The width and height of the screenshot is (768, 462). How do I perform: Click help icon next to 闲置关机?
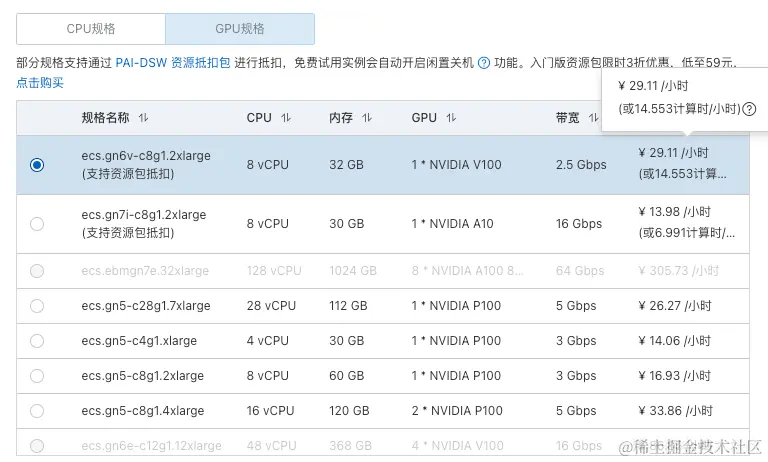point(484,63)
